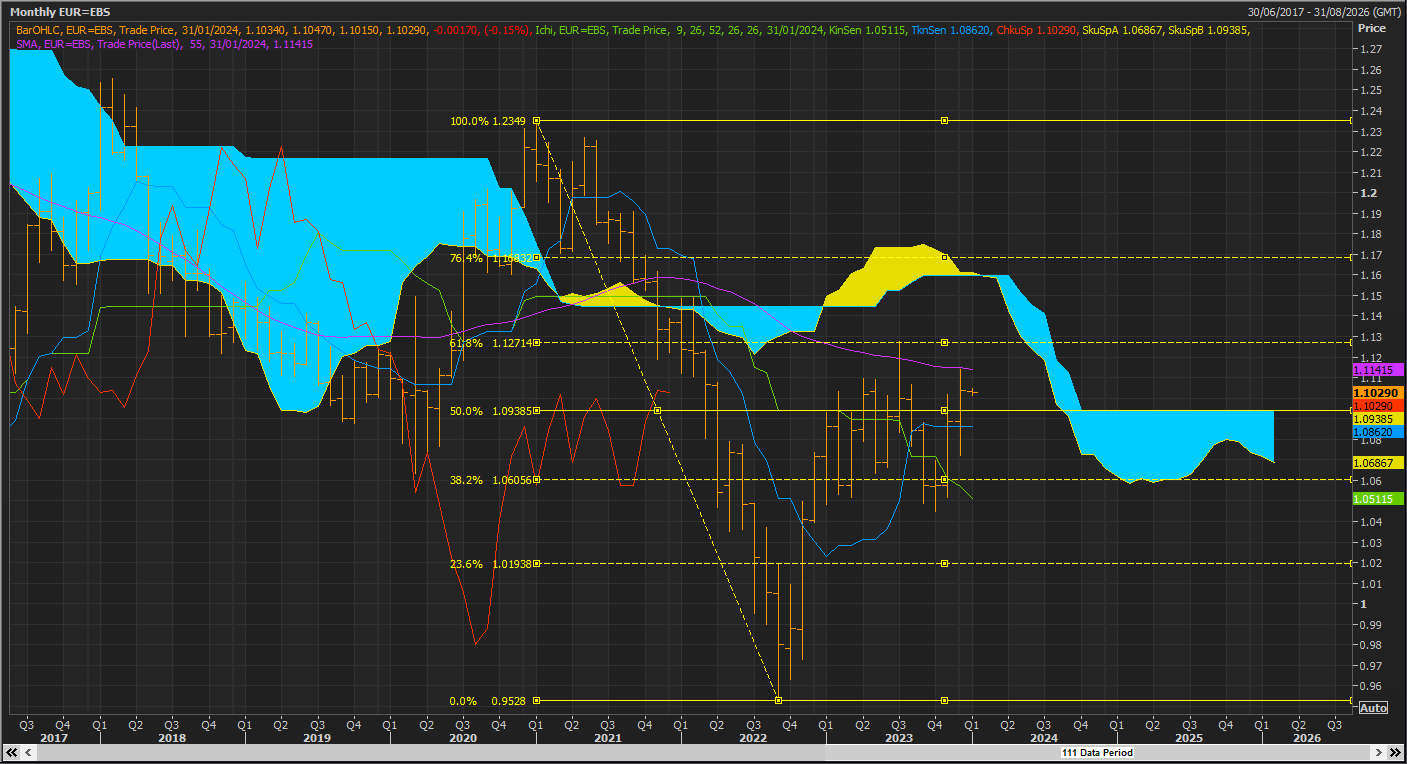Screen dimensions: 1407x764
Task: Click the Price axis header label
Action: [1371, 28]
